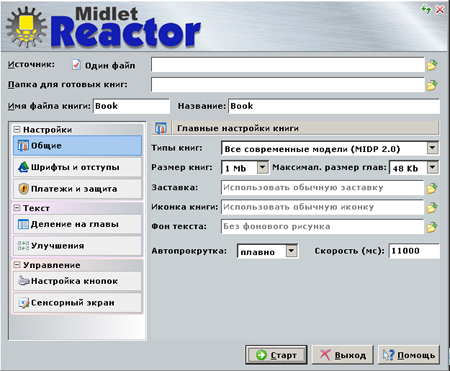Open the Размер книг dropdown
The height and width of the screenshot is (371, 450).
[262, 167]
